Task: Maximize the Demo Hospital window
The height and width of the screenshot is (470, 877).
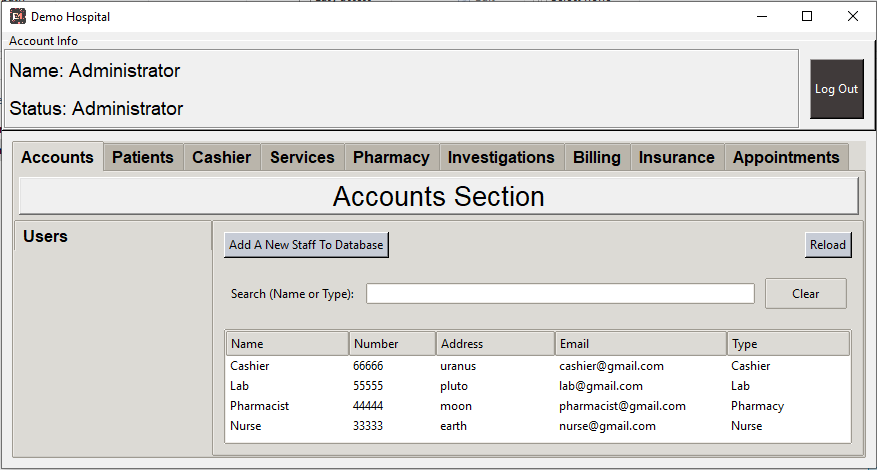Action: 807,16
